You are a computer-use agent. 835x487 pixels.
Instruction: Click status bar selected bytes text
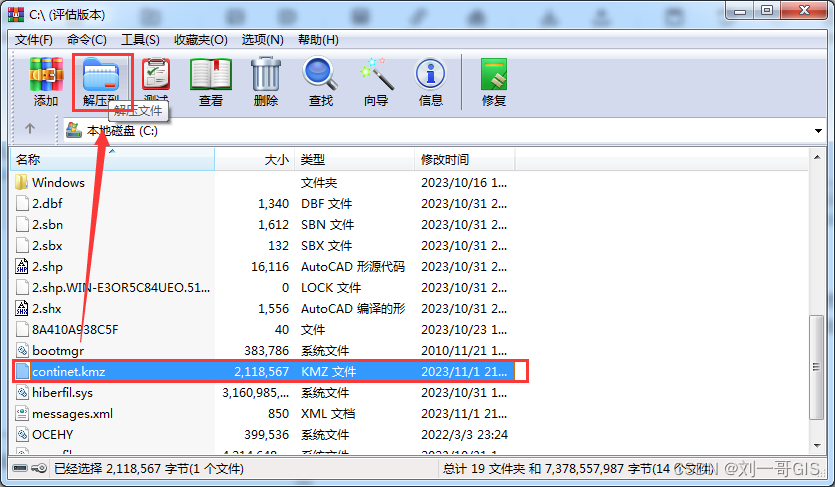click(x=149, y=468)
